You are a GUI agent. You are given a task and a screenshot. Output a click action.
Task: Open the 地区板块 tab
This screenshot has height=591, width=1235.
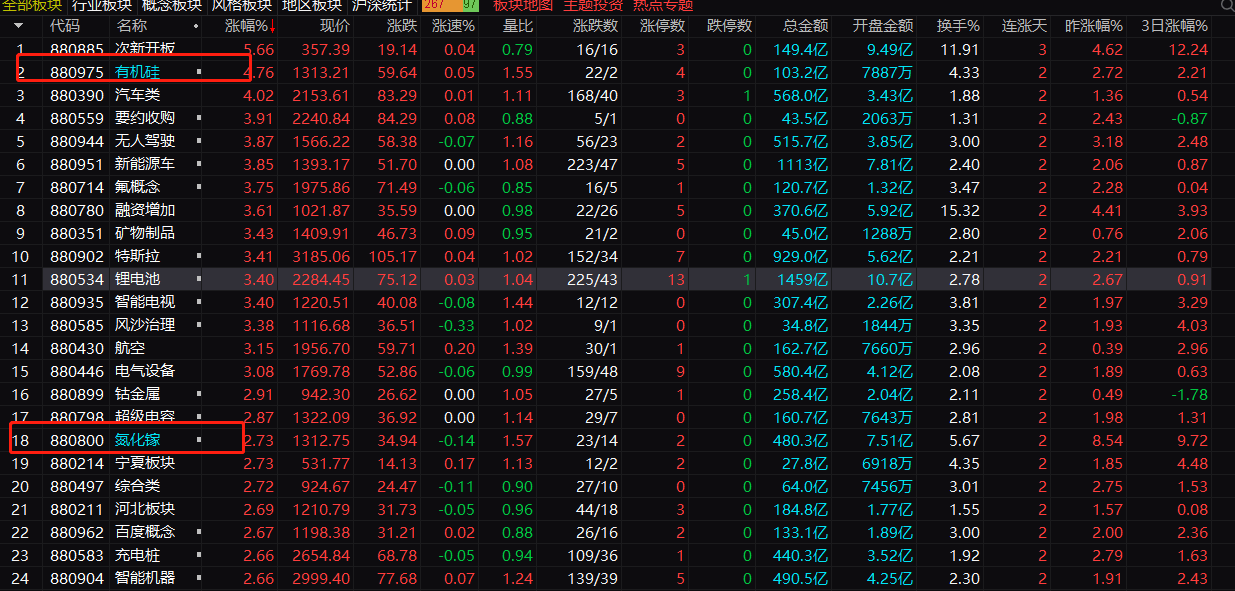(311, 5)
